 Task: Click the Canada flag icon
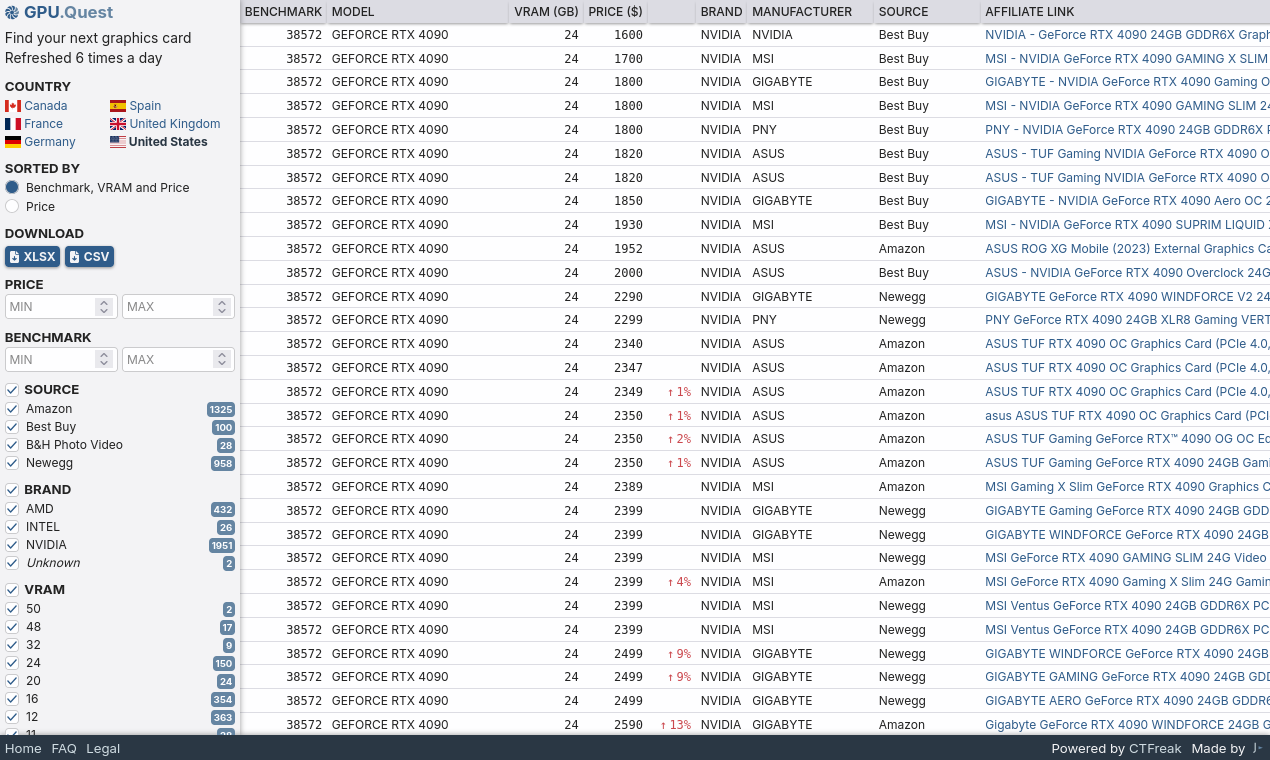click(13, 106)
